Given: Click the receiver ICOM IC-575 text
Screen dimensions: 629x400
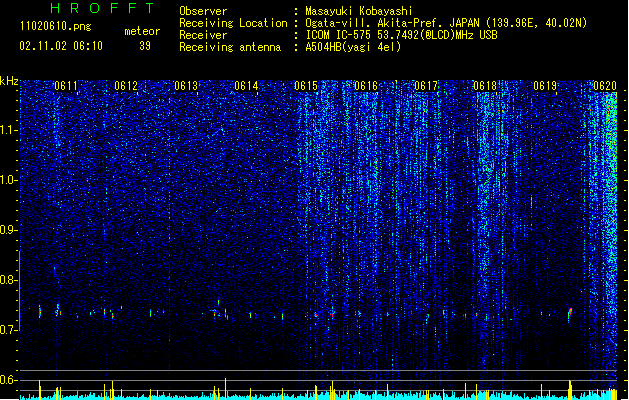Looking at the screenshot, I should 401,35.
